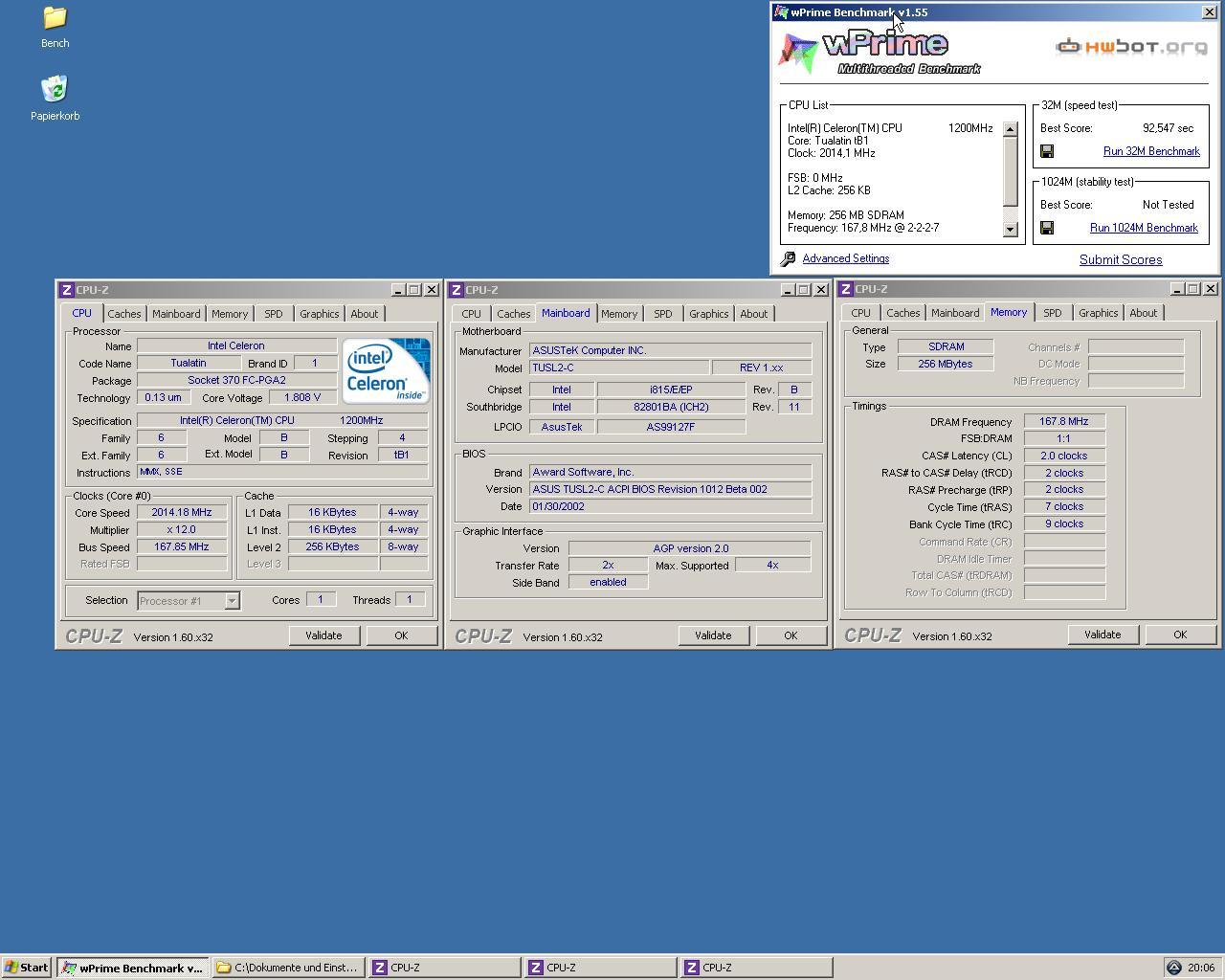
Task: Open Advanced Settings link in wPrime
Action: click(846, 258)
